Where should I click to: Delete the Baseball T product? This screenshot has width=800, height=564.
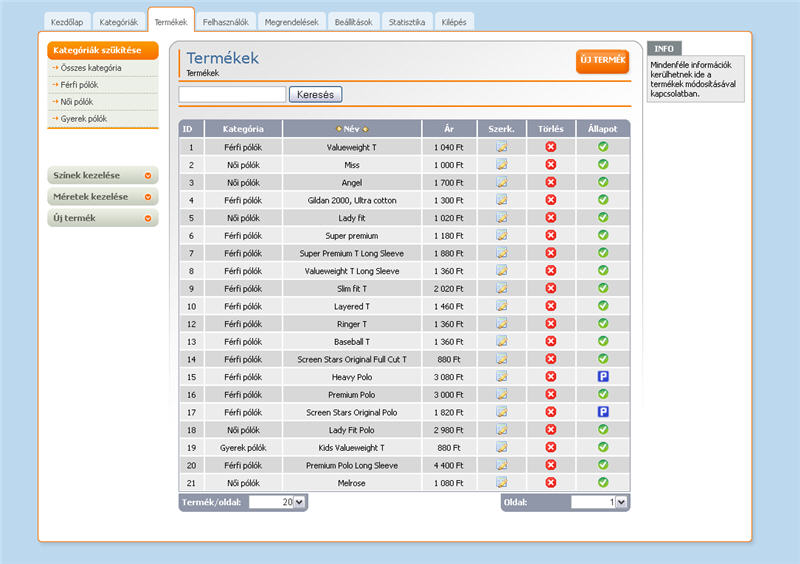(x=550, y=341)
